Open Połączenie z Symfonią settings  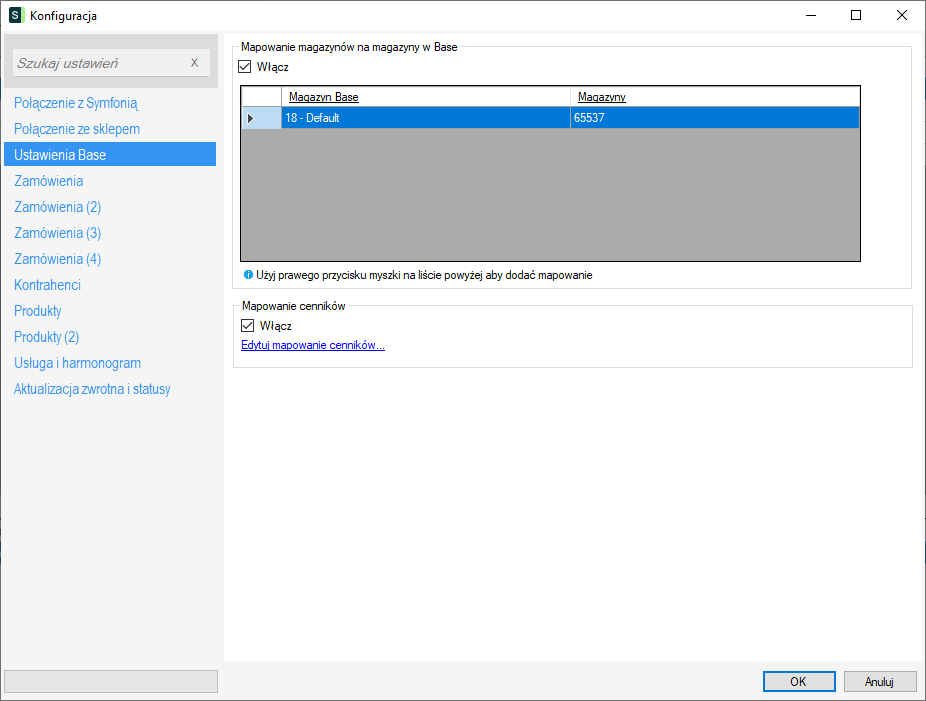[x=76, y=103]
